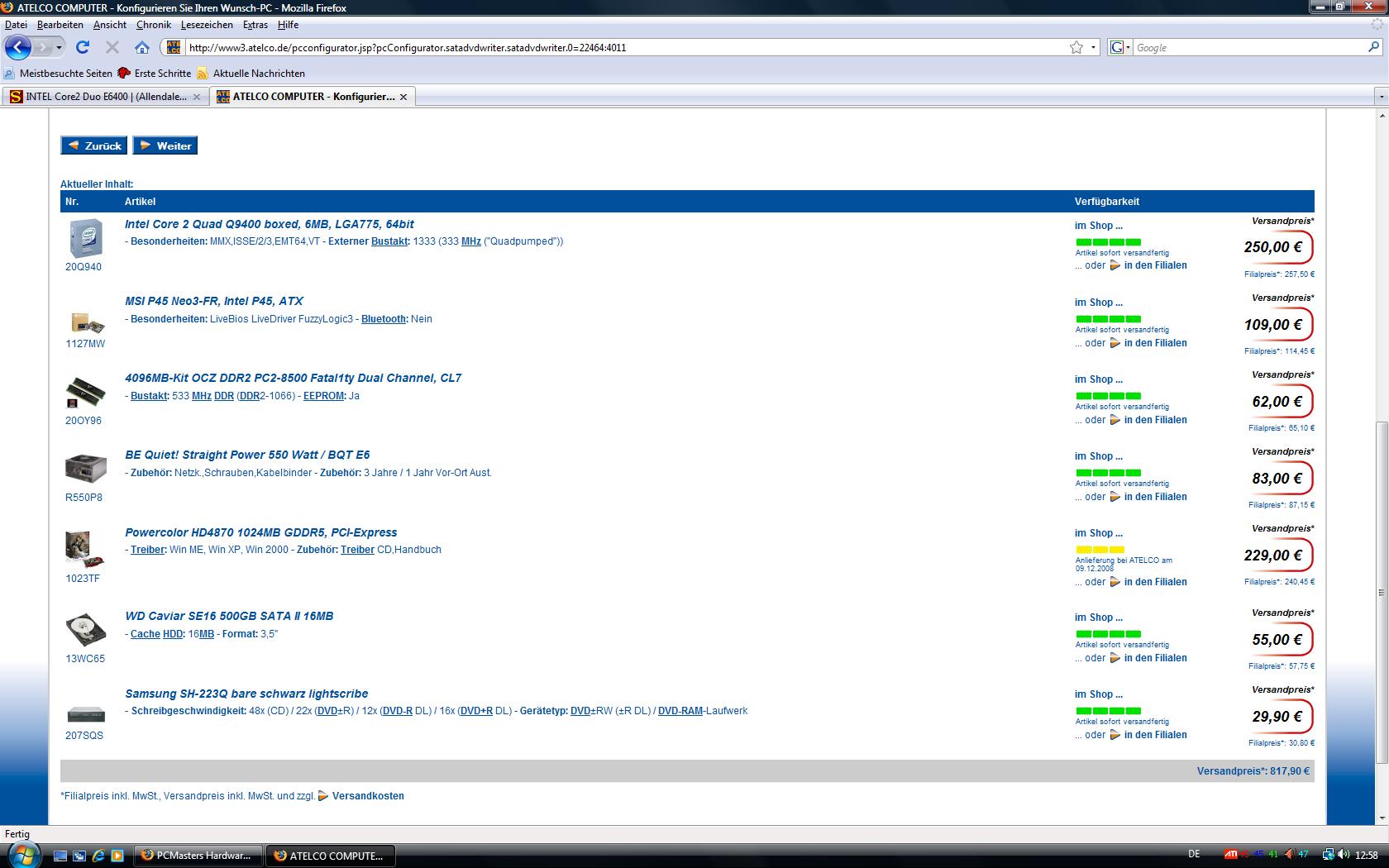
Task: Open the Bearbeiten menu
Action: pyautogui.click(x=60, y=25)
